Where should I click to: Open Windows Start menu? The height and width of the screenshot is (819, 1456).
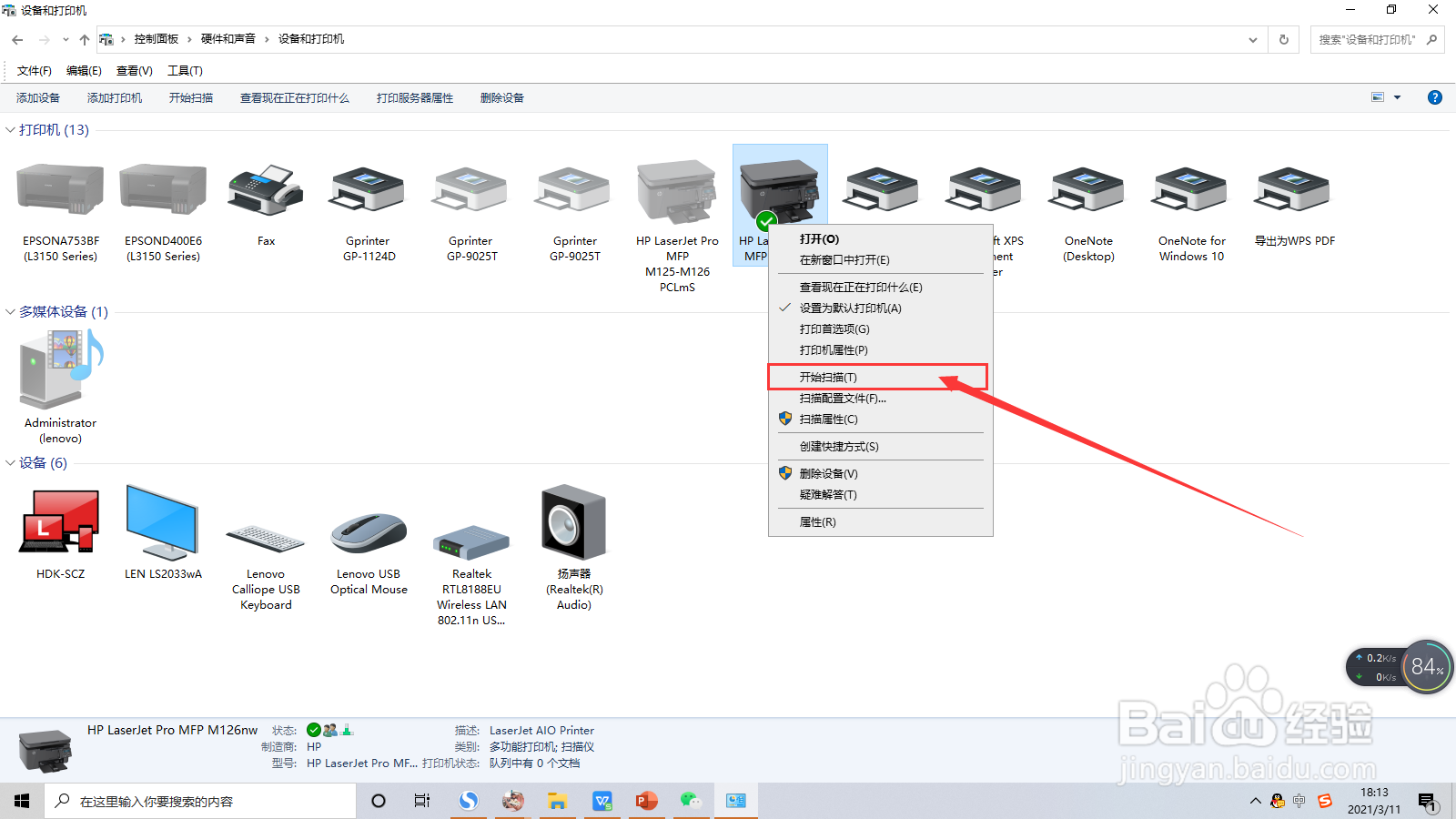[x=22, y=801]
